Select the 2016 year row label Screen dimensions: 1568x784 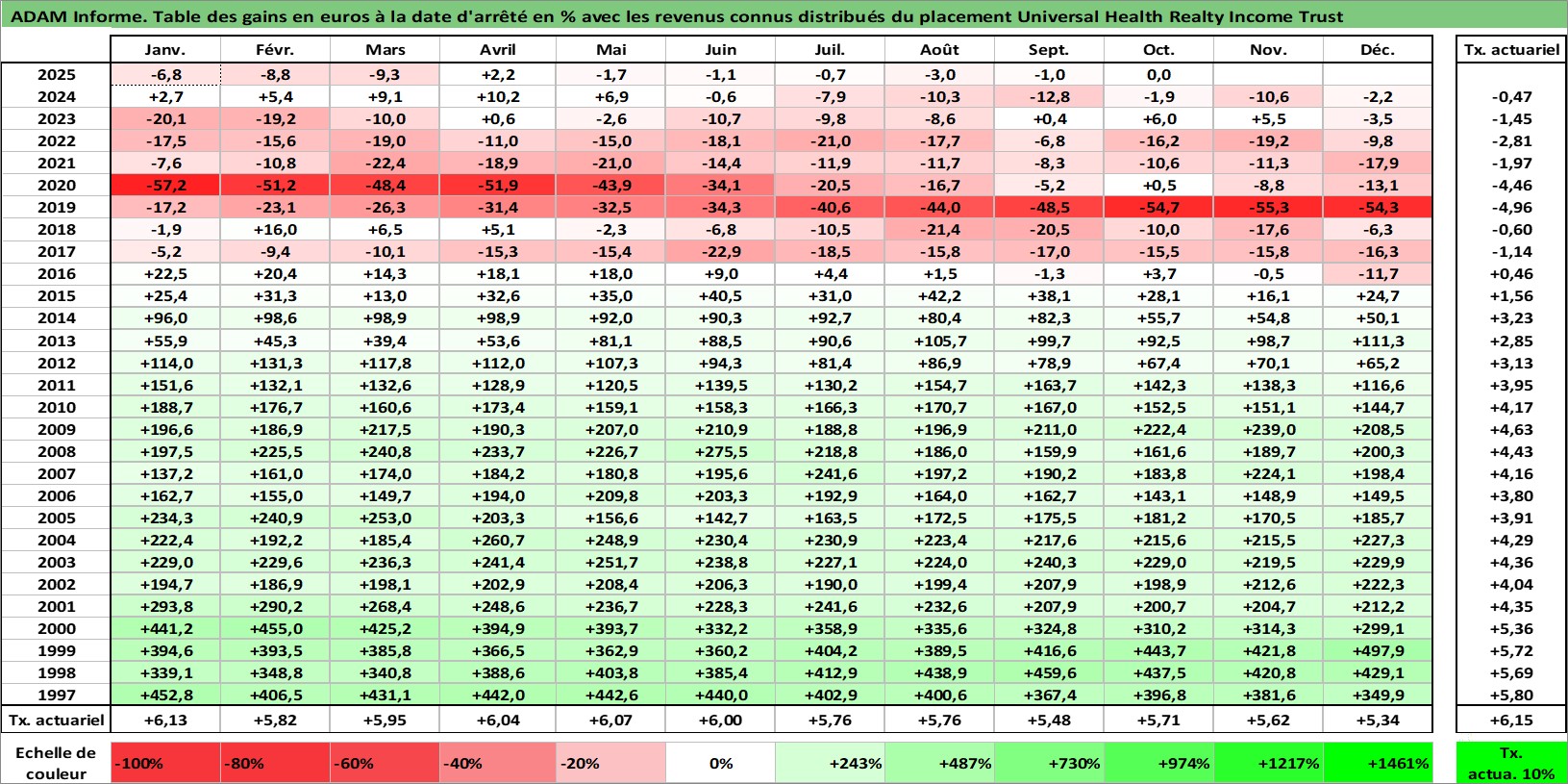[x=57, y=273]
